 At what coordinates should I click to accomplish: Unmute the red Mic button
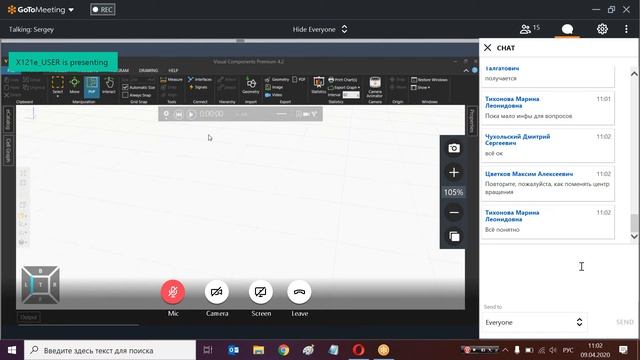coord(173,292)
